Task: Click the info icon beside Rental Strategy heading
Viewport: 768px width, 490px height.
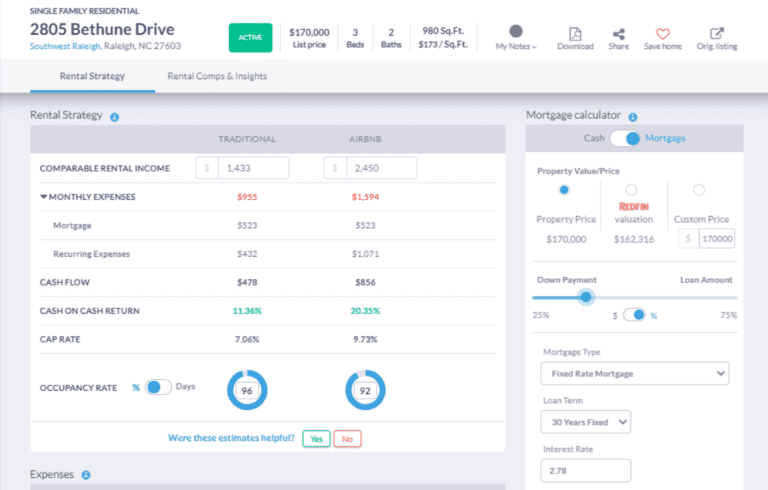Action: 115,117
